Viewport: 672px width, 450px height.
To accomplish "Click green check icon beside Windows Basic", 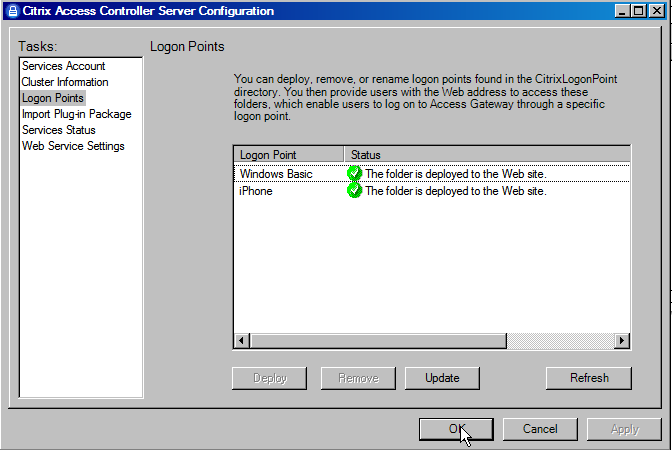I will [354, 174].
